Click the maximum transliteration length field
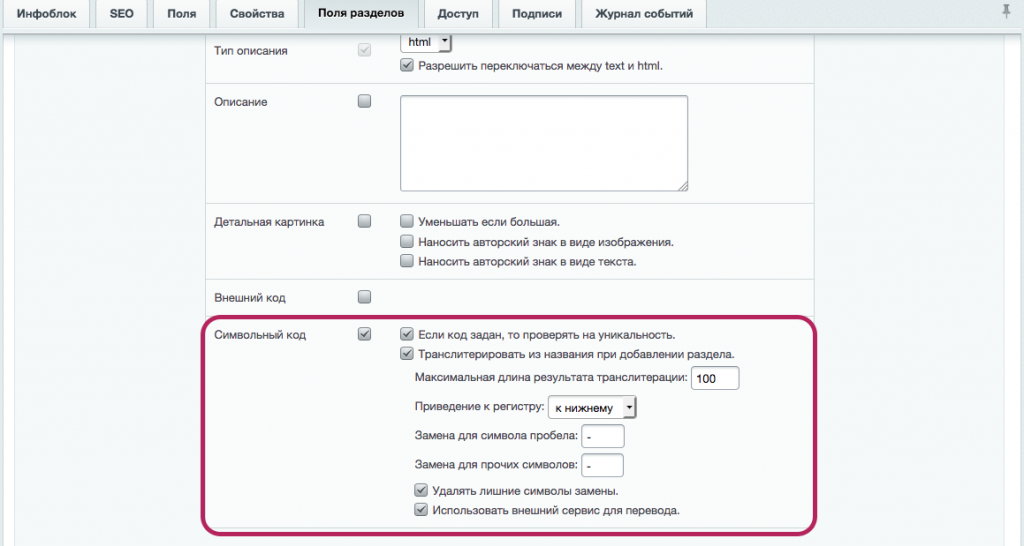 coord(714,377)
